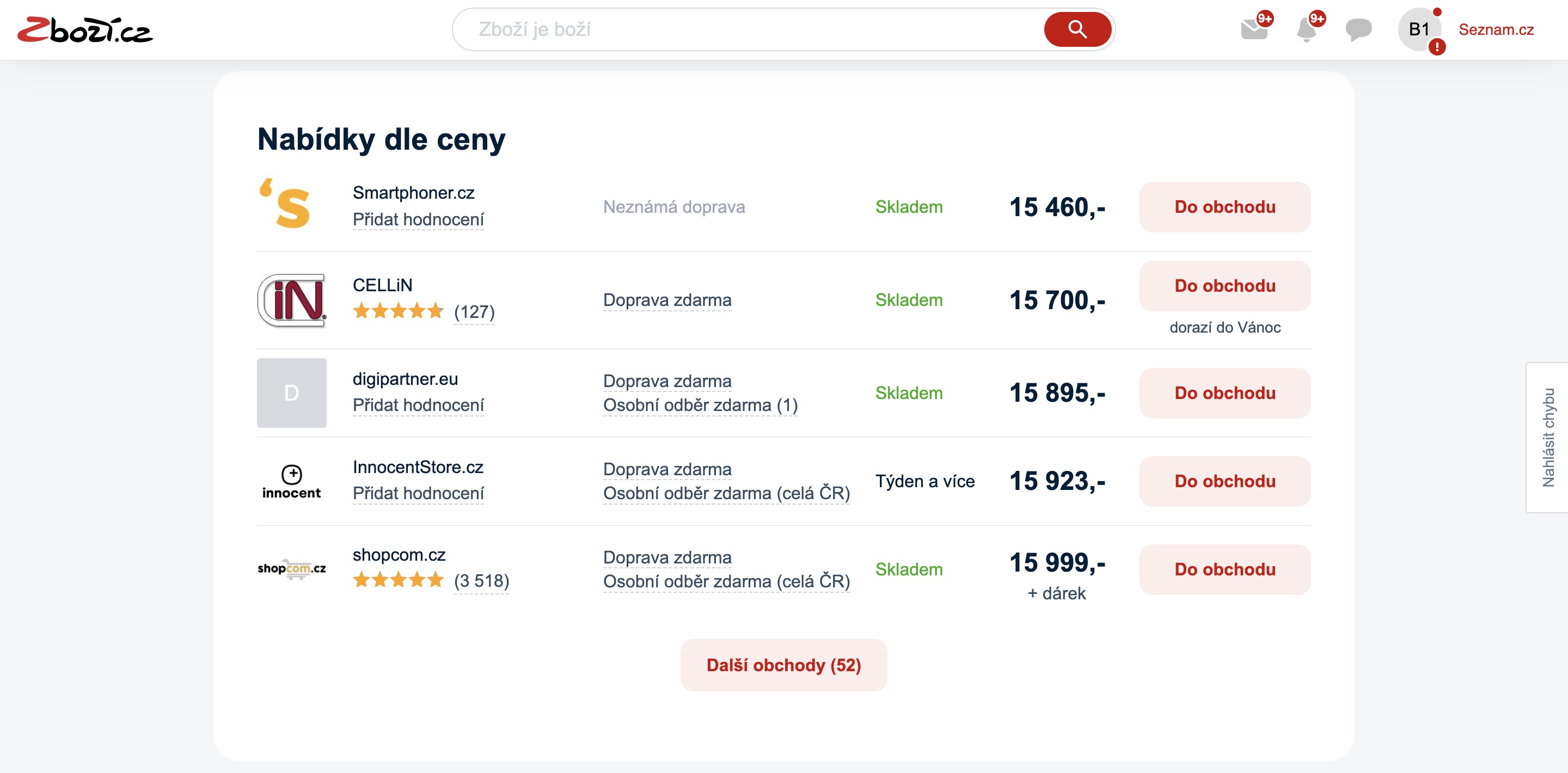Go to Smartphoner.cz shop for 15 460
The width and height of the screenshot is (1568, 773).
(x=1224, y=207)
